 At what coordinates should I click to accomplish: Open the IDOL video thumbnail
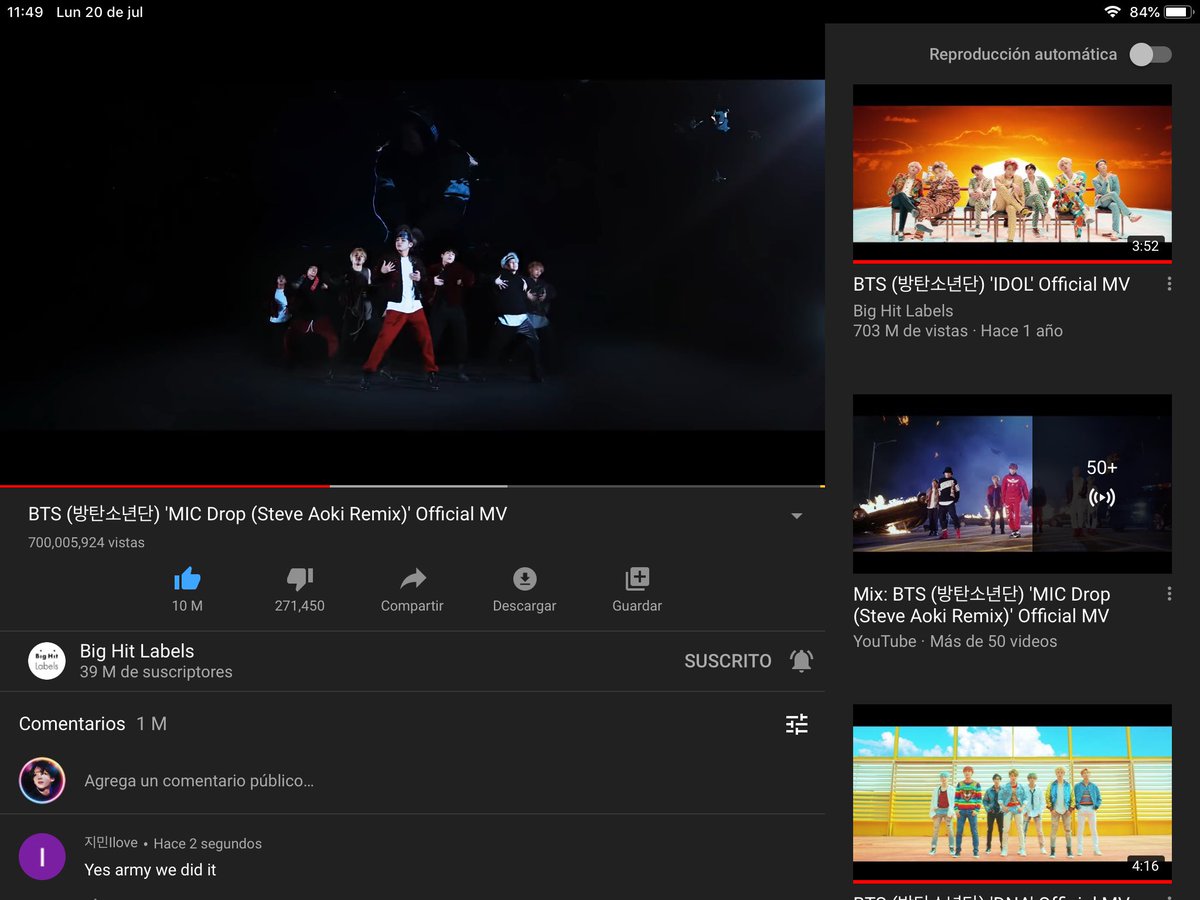coord(1012,174)
